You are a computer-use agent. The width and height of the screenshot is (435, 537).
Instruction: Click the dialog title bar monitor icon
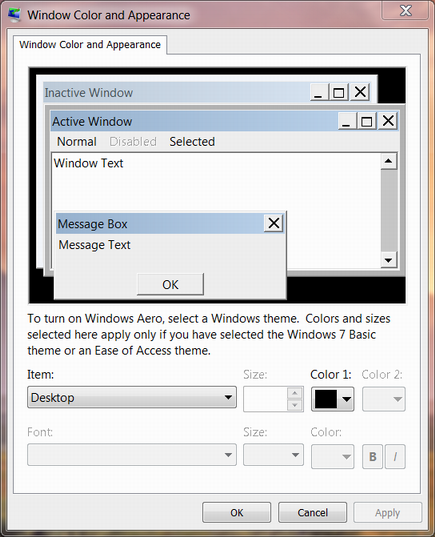click(14, 15)
